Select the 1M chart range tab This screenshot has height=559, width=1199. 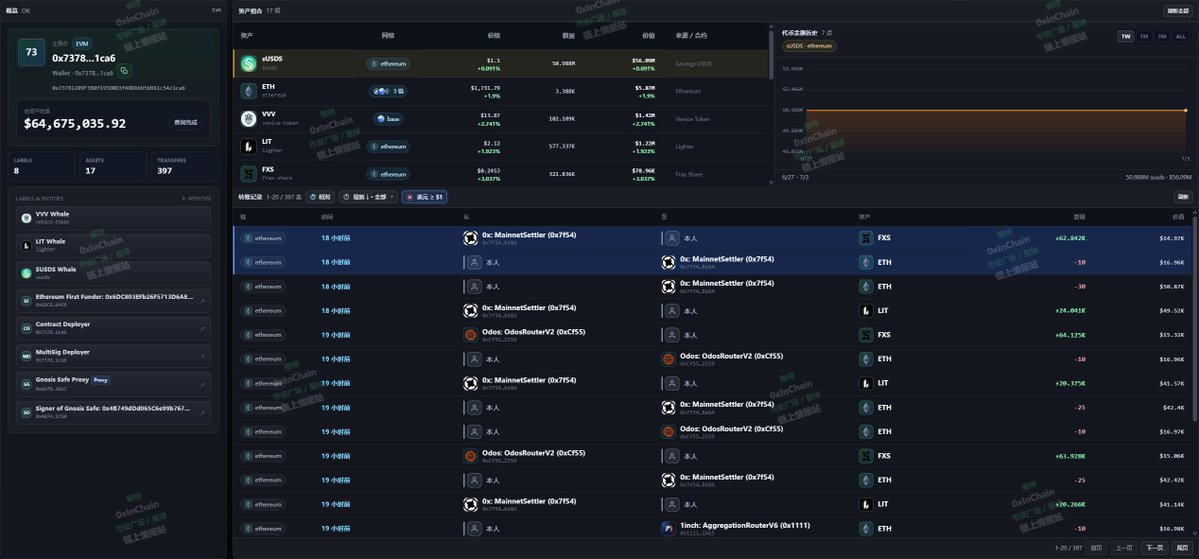tap(1144, 36)
